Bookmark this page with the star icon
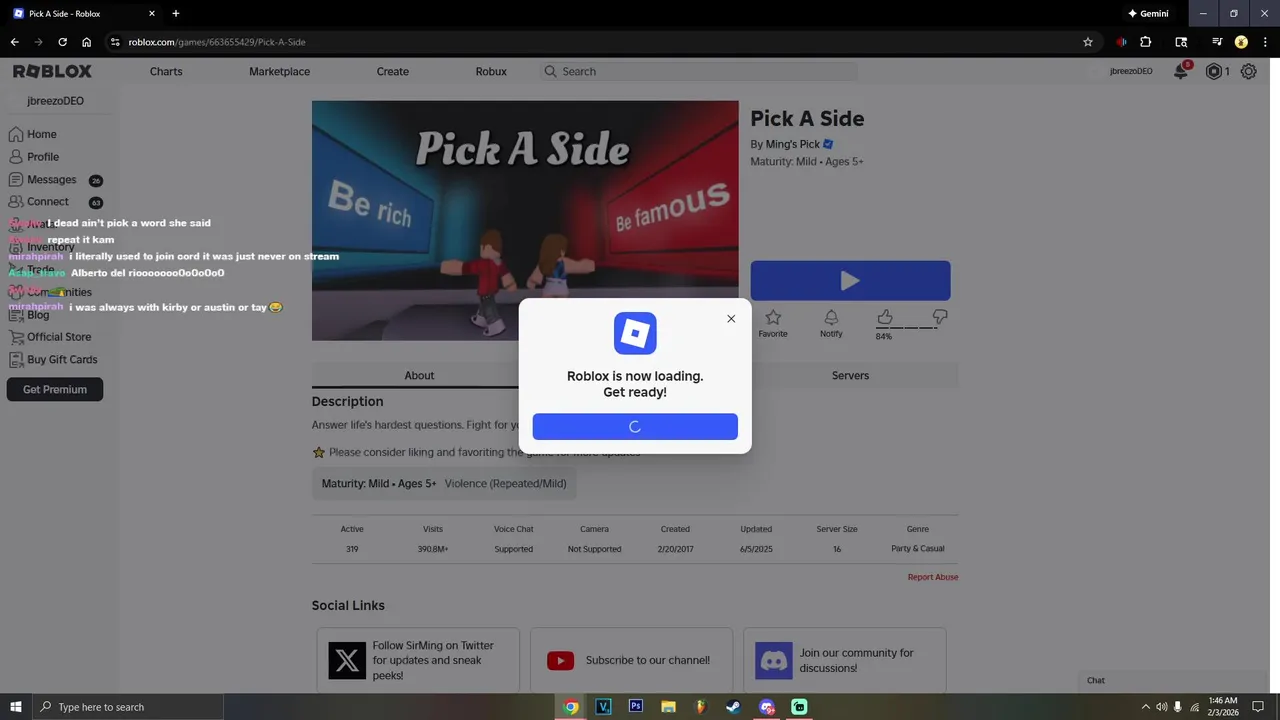Image resolution: width=1280 pixels, height=720 pixels. pyautogui.click(x=1087, y=42)
